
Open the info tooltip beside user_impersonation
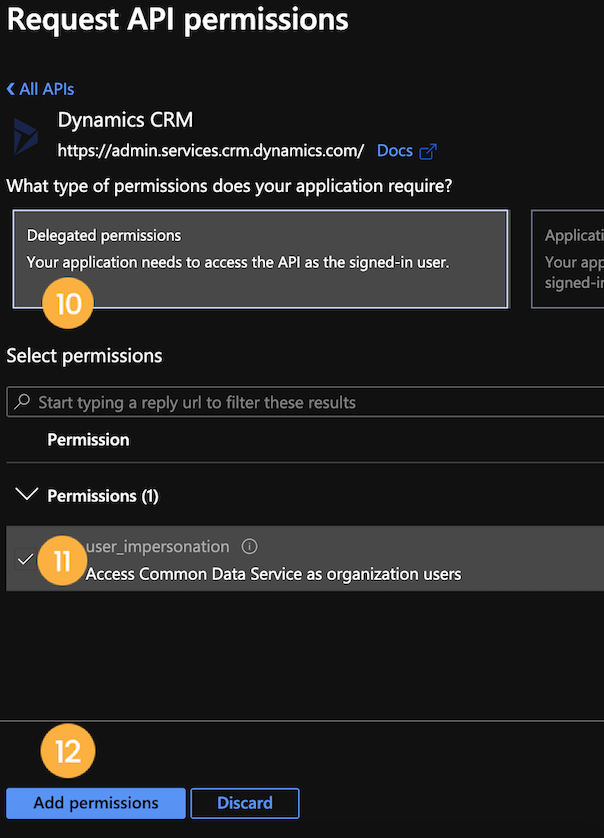pyautogui.click(x=249, y=546)
